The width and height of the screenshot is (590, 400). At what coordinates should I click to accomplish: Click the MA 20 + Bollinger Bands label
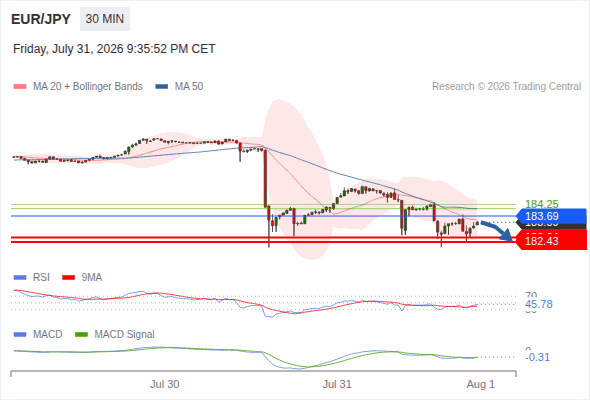point(88,87)
